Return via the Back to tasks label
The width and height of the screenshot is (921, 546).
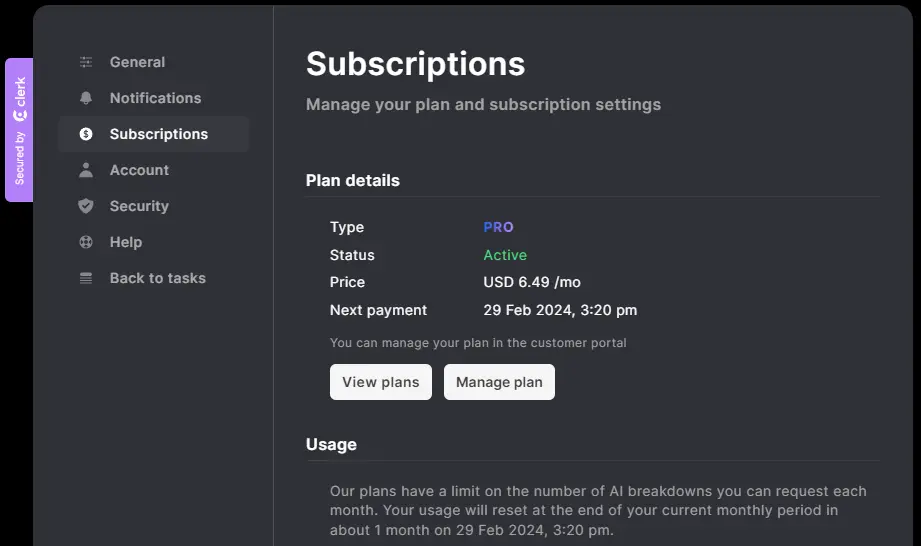157,278
